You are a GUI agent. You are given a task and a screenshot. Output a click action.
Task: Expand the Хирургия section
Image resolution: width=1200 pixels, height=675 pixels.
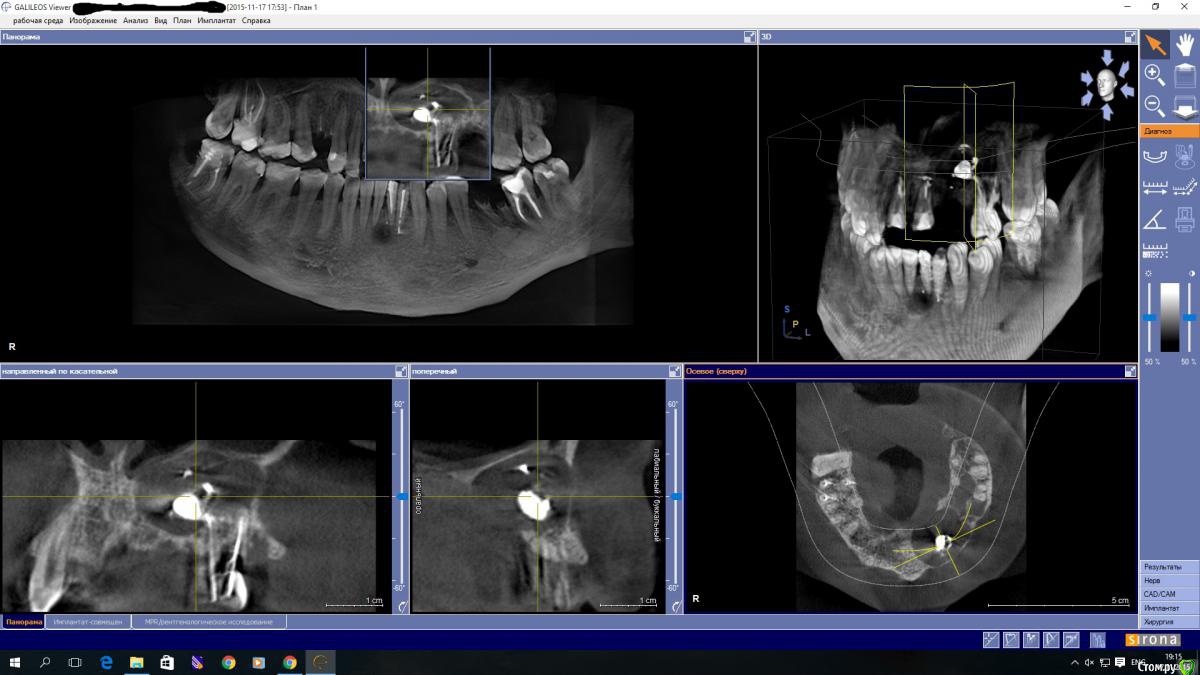(1169, 621)
